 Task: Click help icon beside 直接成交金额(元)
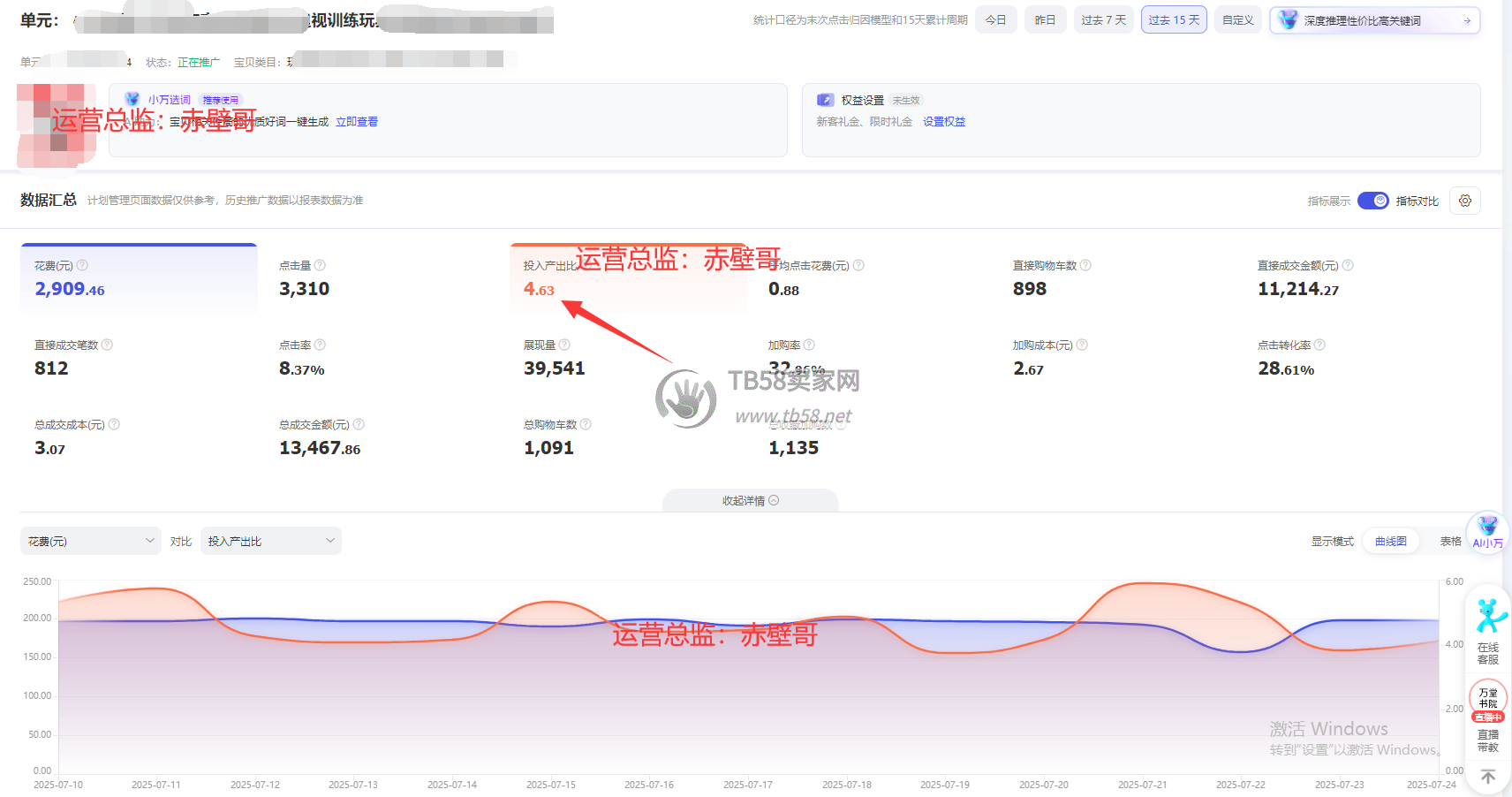(x=1348, y=265)
